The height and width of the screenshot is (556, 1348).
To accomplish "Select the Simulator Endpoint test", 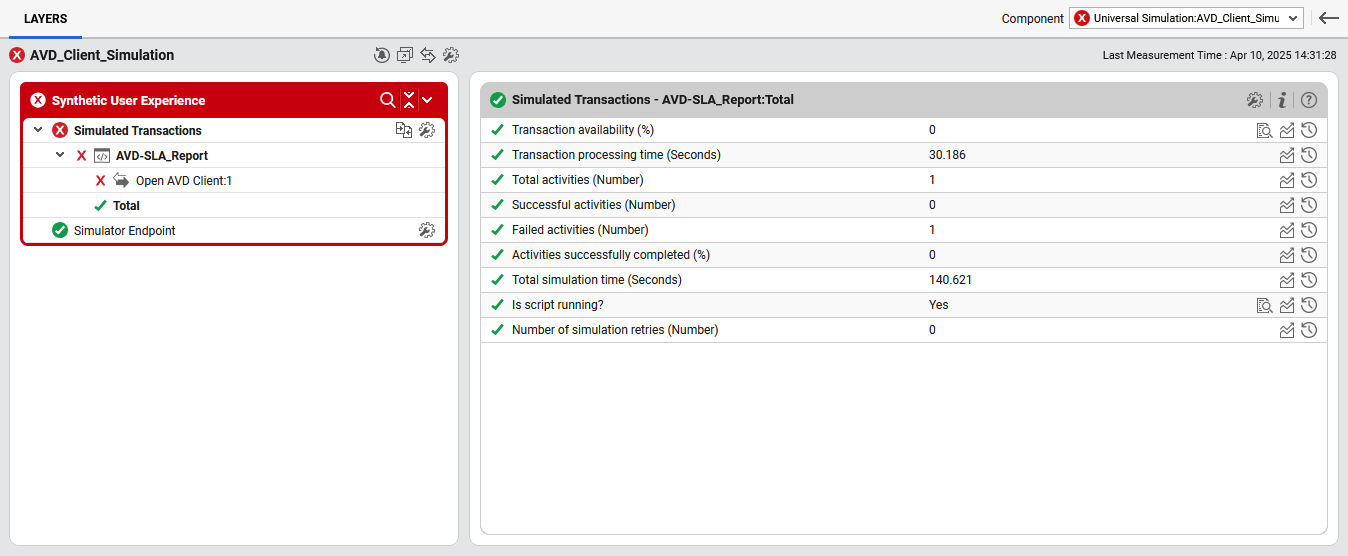I will click(124, 231).
